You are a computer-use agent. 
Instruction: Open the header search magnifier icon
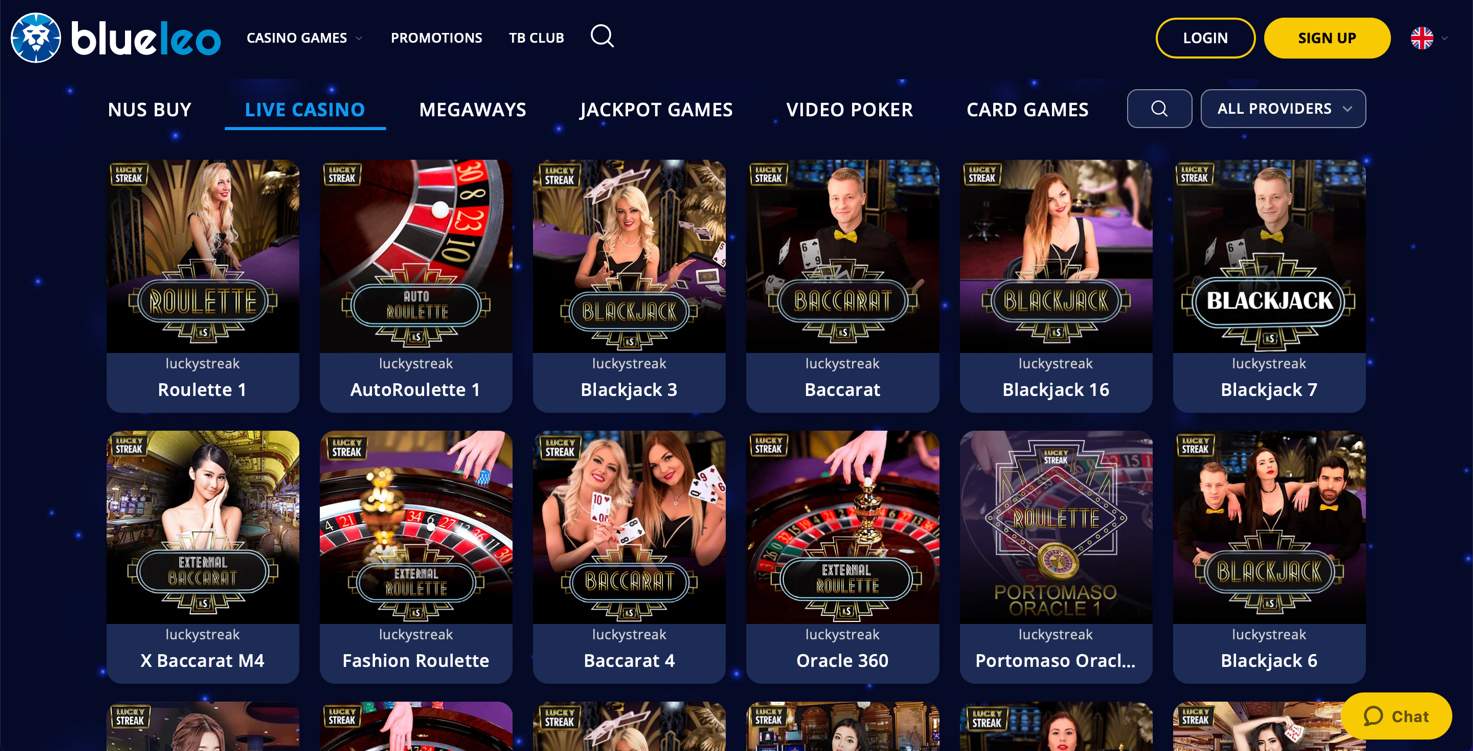(x=602, y=37)
